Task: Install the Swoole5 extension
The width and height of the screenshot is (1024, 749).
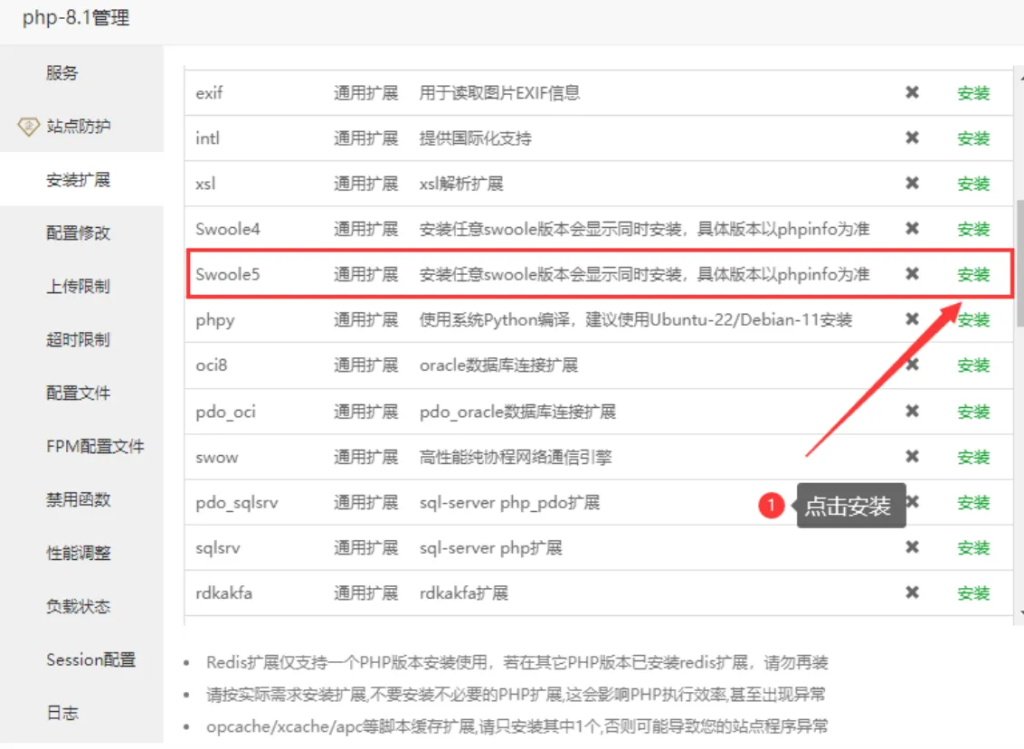Action: pyautogui.click(x=972, y=273)
